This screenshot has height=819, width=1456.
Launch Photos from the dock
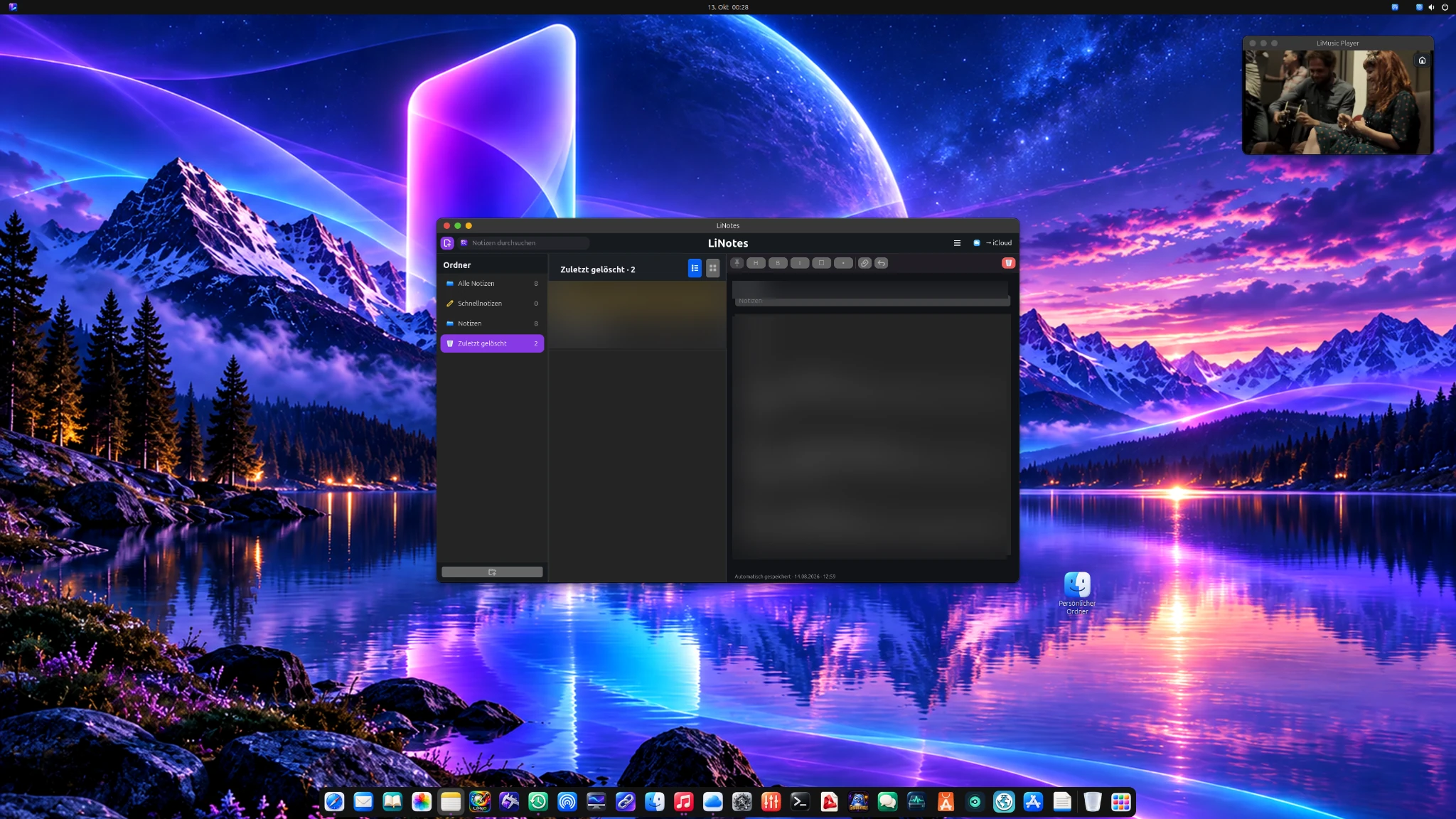pyautogui.click(x=422, y=802)
